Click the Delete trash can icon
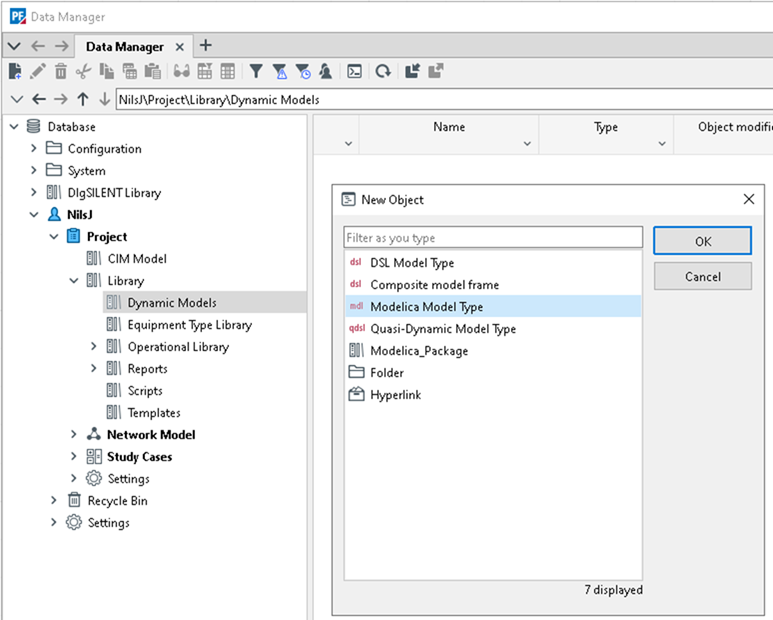 coord(61,71)
